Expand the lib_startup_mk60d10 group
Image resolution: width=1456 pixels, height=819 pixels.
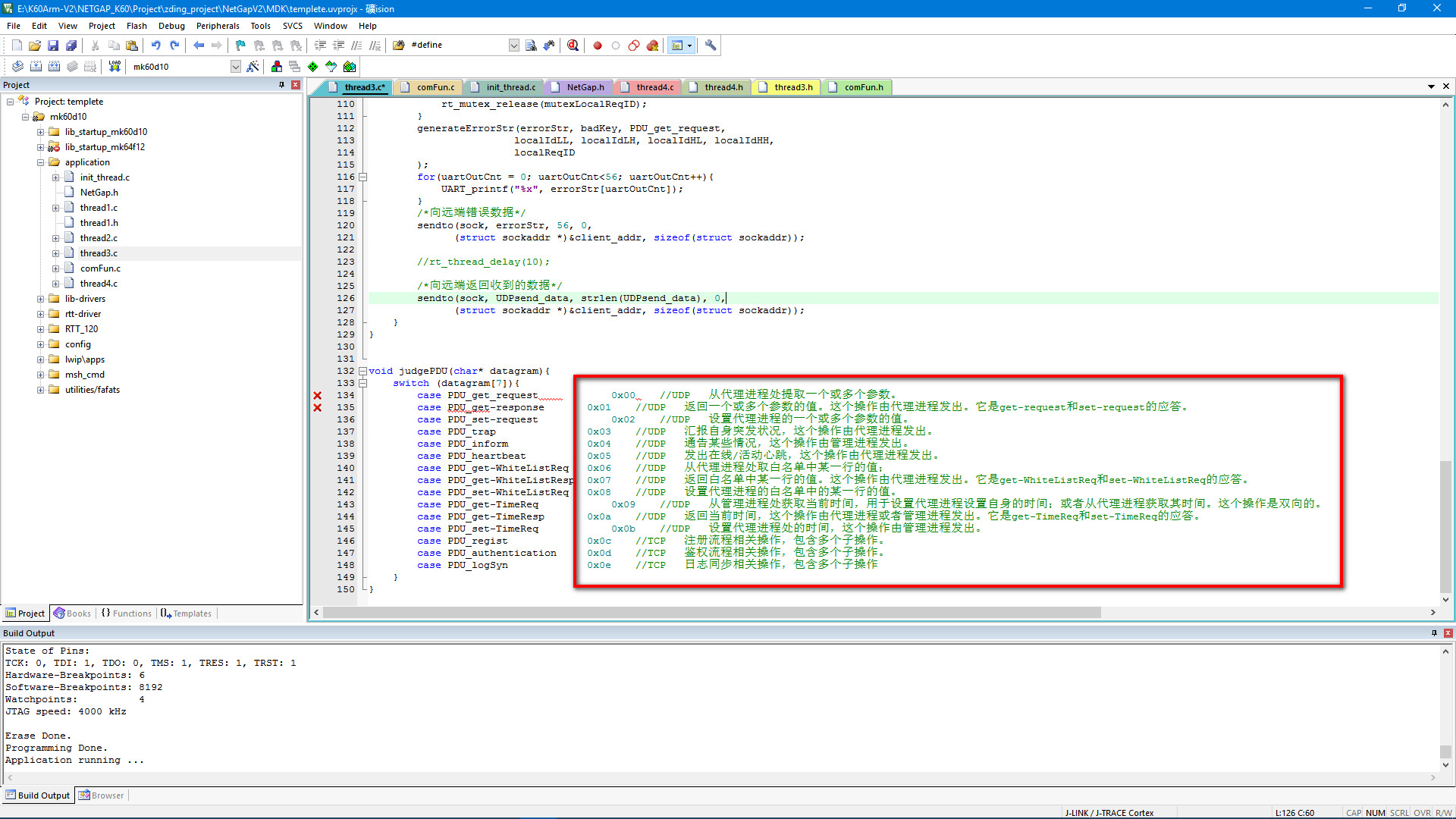tap(41, 132)
